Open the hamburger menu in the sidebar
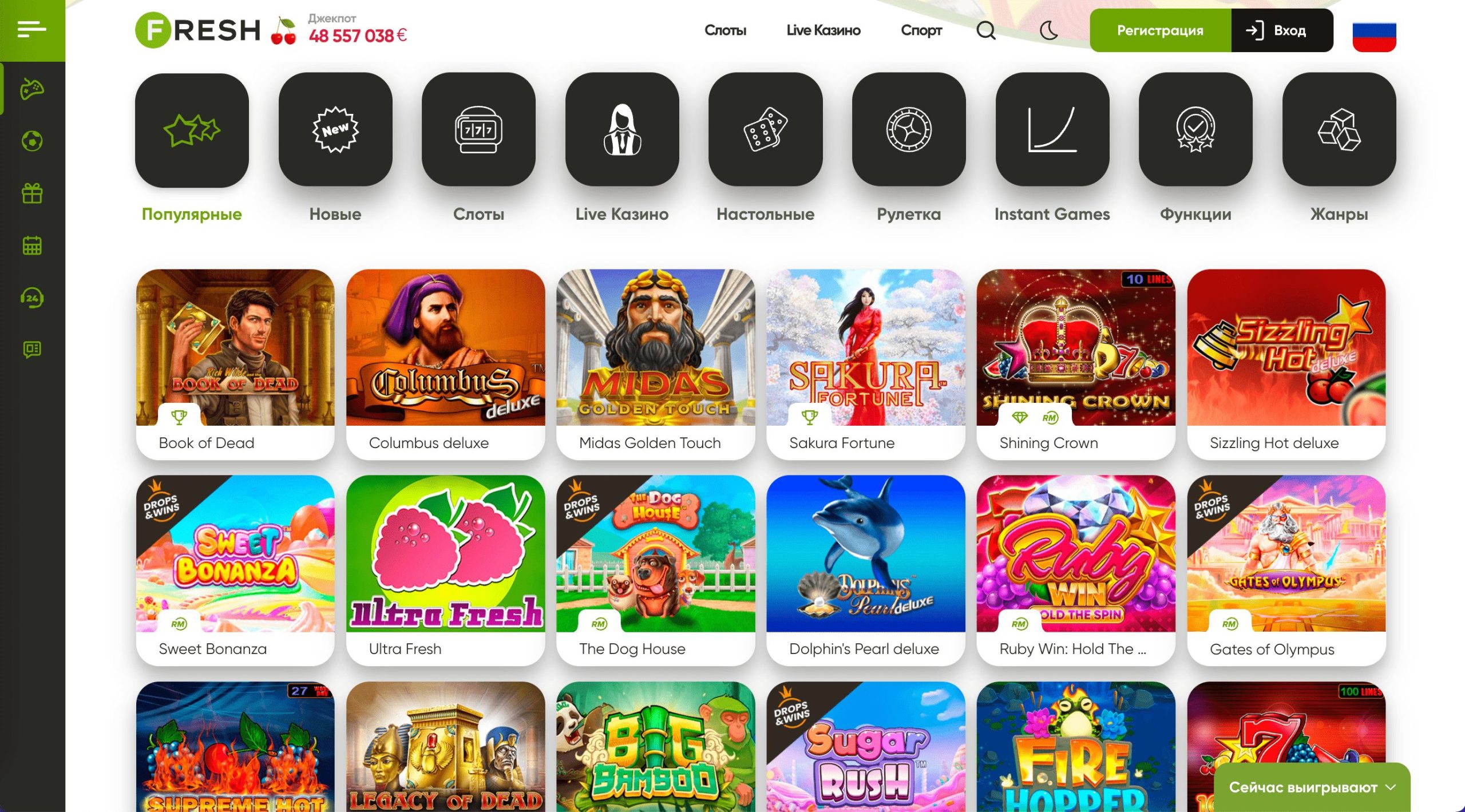The width and height of the screenshot is (1465, 812). point(31,29)
